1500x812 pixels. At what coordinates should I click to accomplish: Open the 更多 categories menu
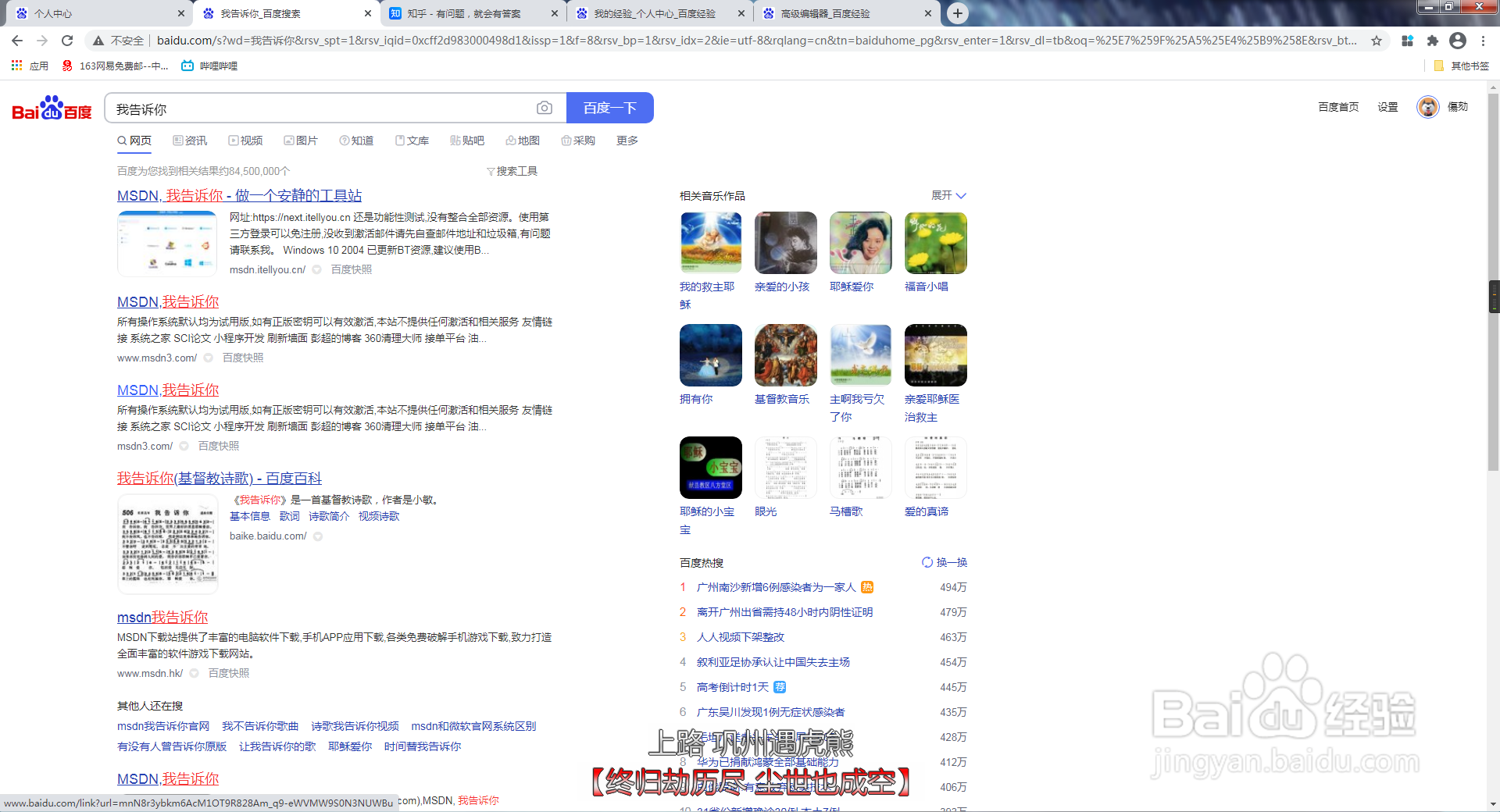[x=627, y=141]
